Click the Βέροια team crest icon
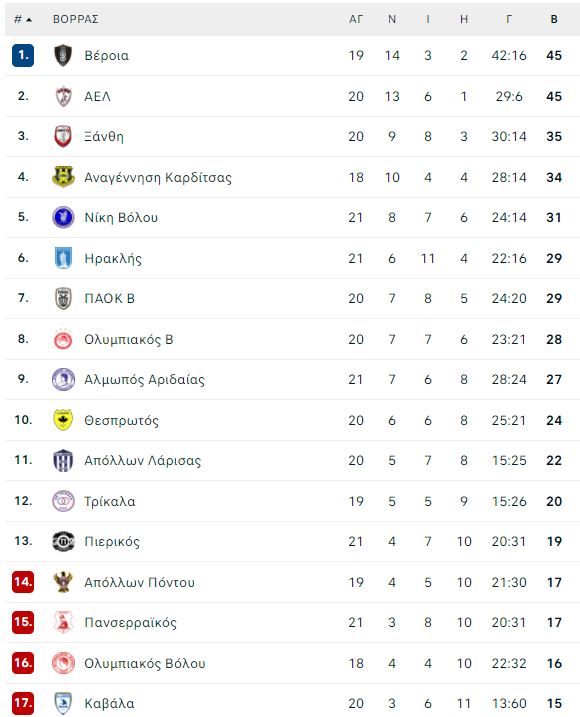The height and width of the screenshot is (717, 580). pos(63,55)
